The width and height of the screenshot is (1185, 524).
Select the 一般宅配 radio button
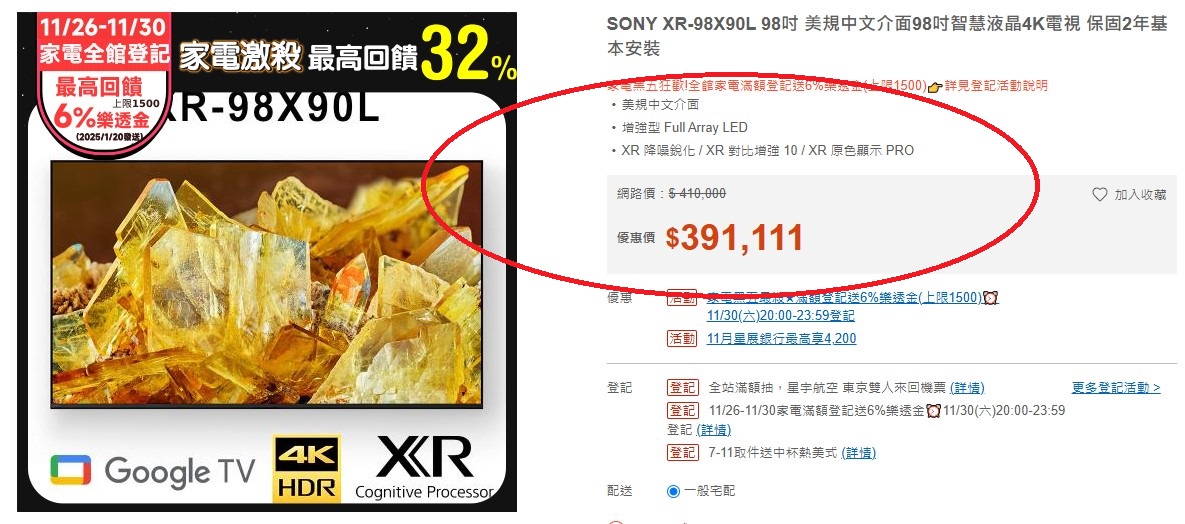pos(673,491)
